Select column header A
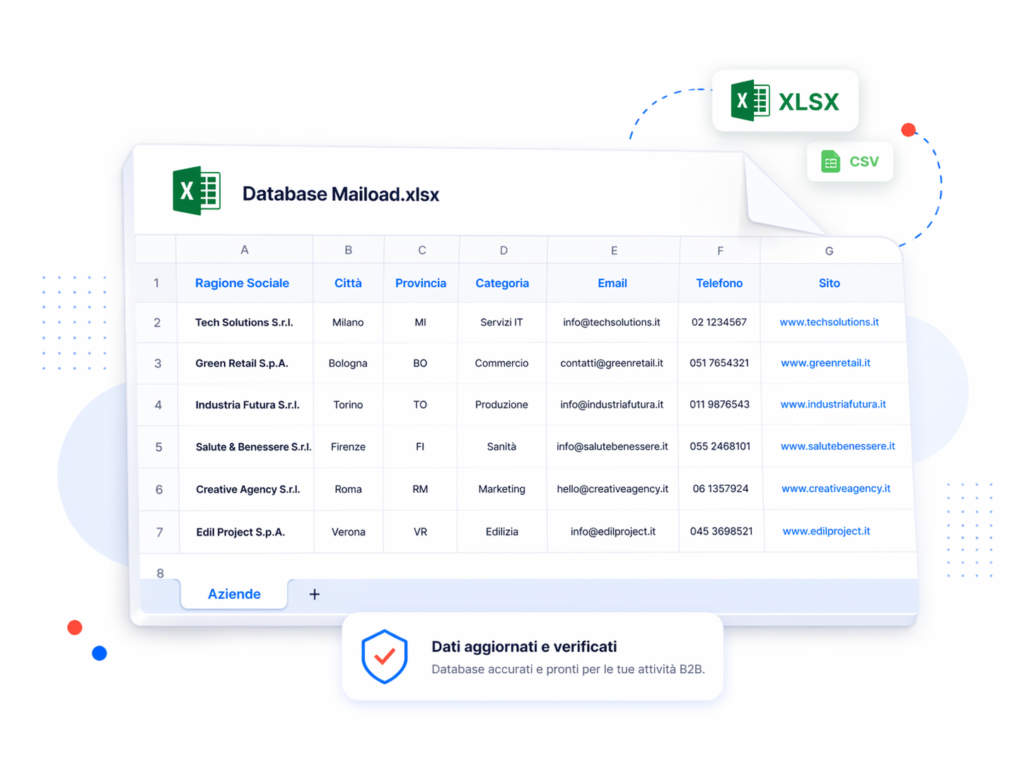 click(x=243, y=249)
